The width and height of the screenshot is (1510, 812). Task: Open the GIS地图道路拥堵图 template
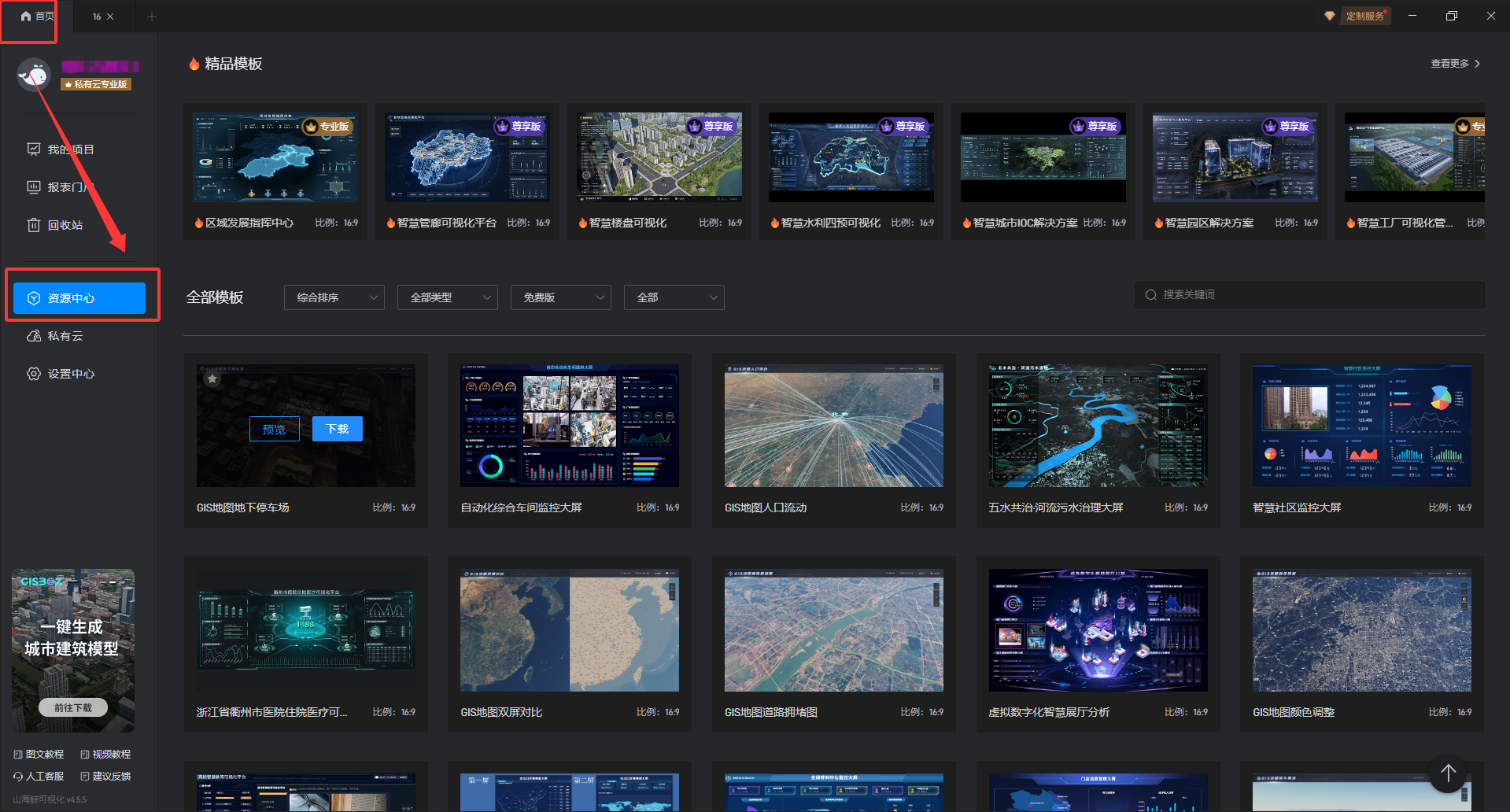click(x=834, y=630)
